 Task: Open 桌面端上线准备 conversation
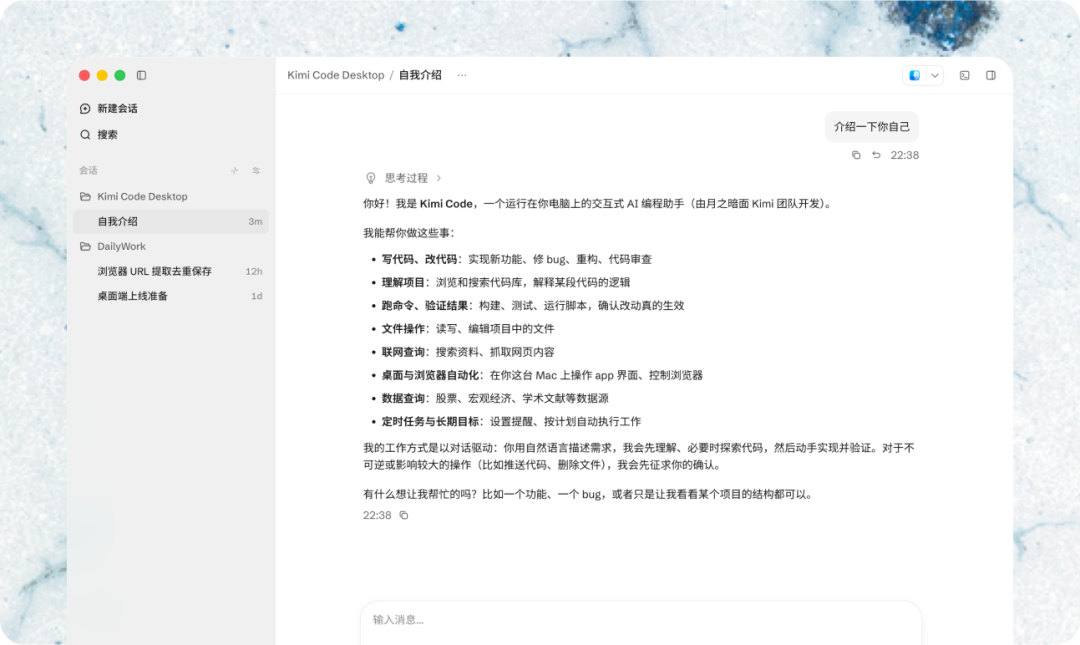(171, 296)
